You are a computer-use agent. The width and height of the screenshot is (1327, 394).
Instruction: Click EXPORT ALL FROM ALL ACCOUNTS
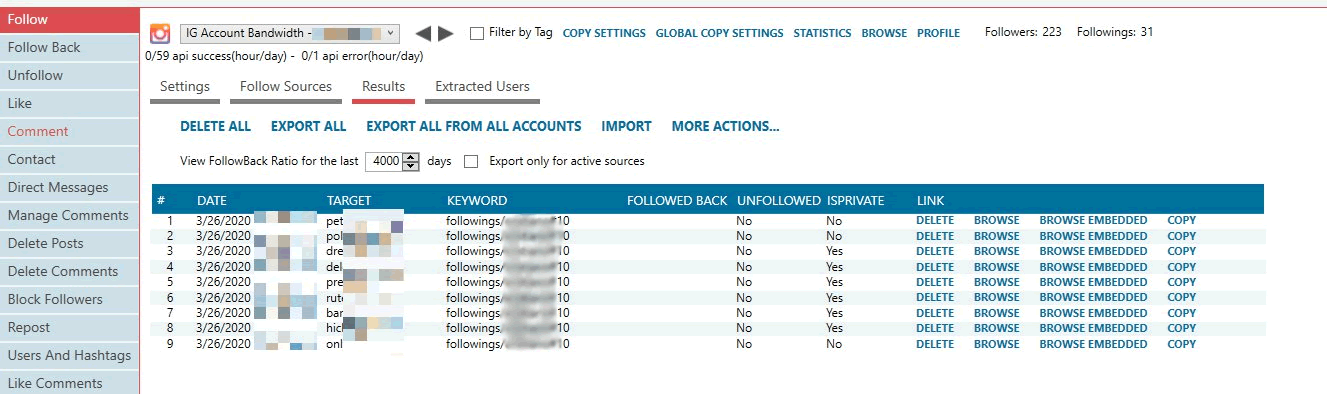coord(473,127)
